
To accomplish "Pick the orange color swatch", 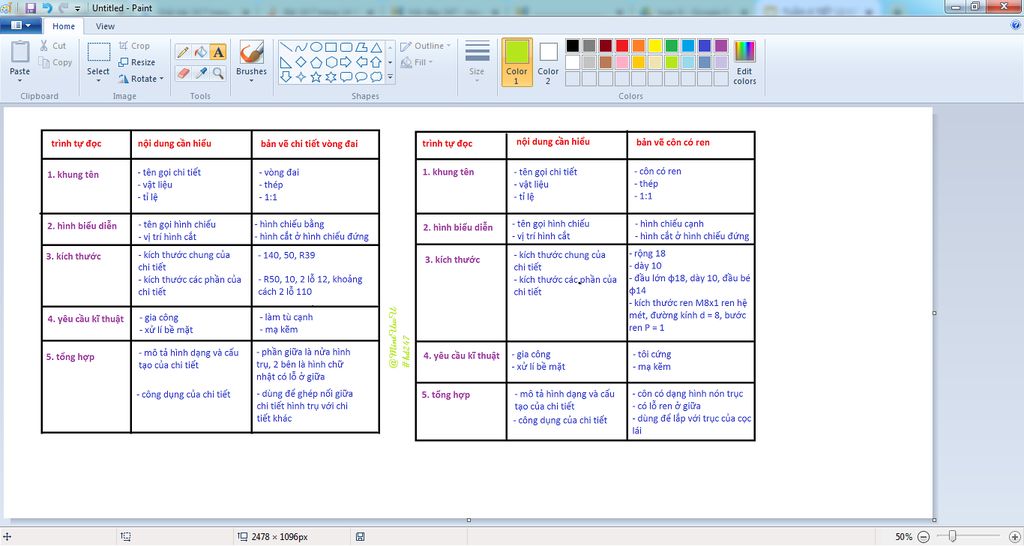I will 639,46.
